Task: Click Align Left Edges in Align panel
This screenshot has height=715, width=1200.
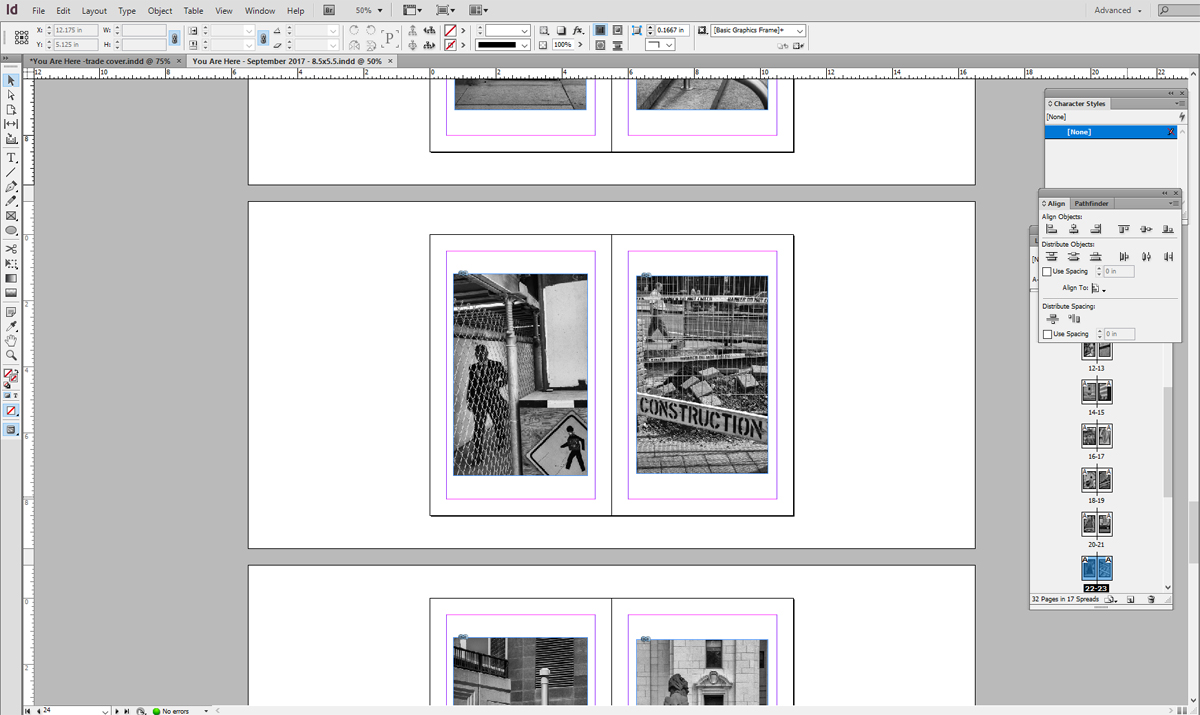Action: [x=1051, y=229]
